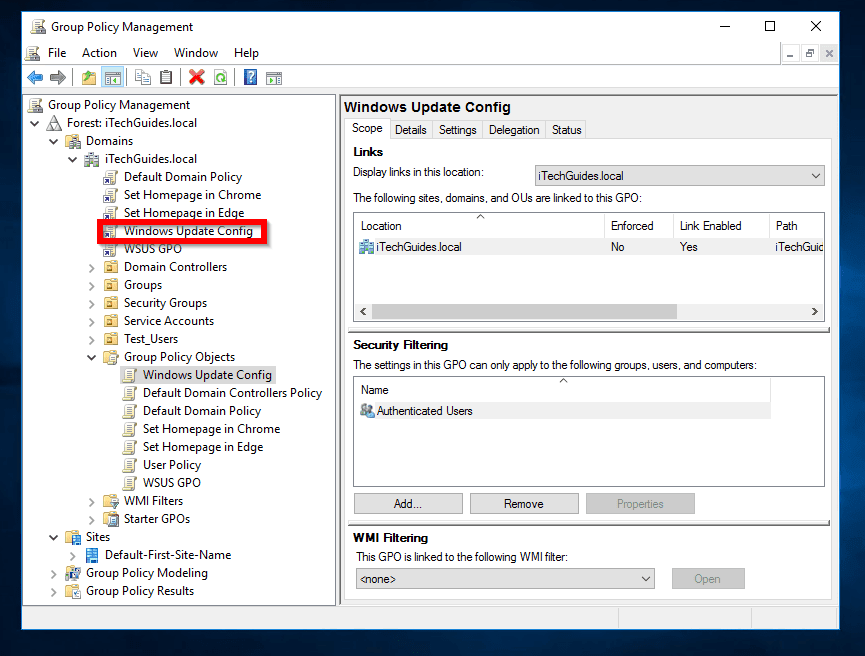Click the Sites node icon

coord(73,537)
